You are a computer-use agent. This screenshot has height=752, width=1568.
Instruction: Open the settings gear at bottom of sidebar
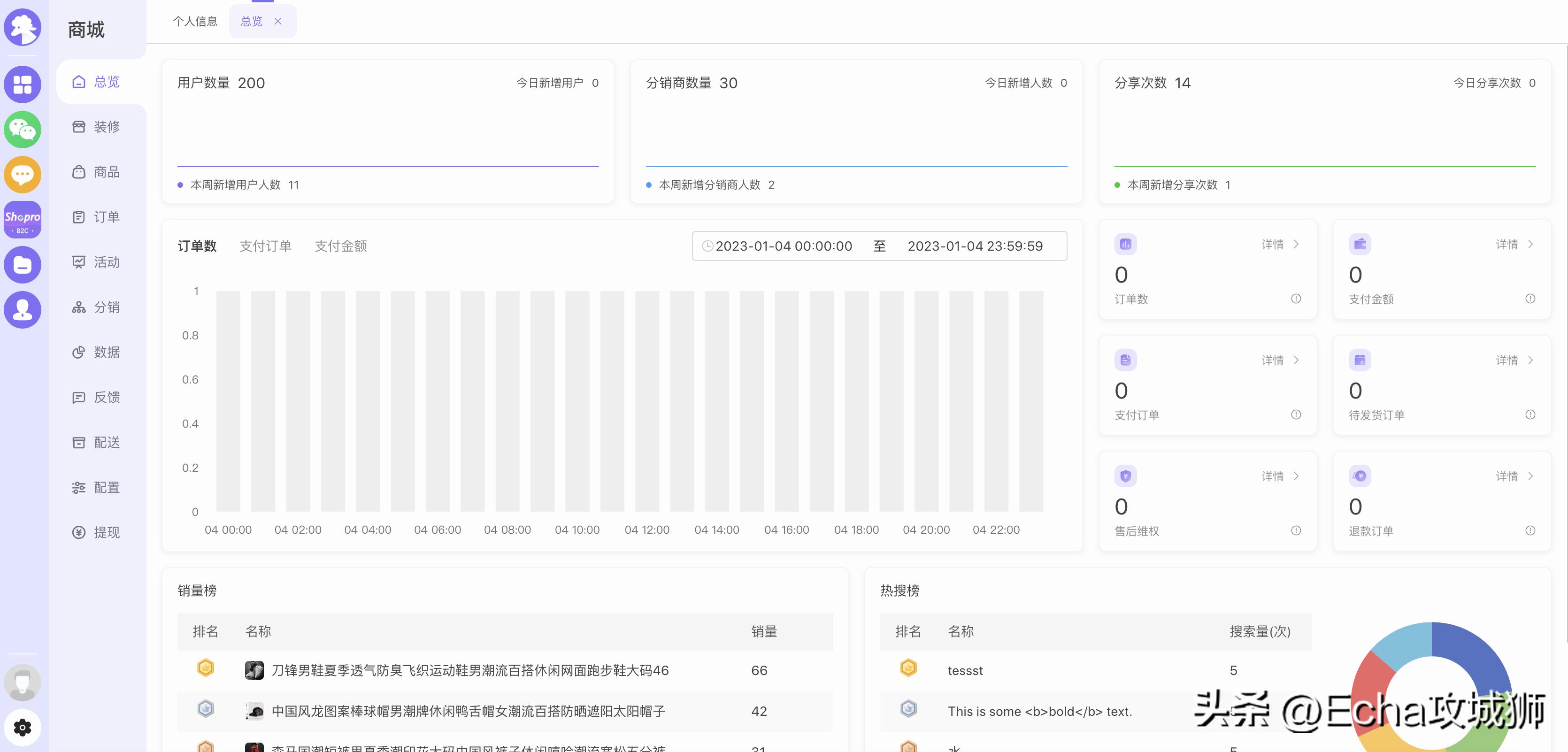click(23, 728)
